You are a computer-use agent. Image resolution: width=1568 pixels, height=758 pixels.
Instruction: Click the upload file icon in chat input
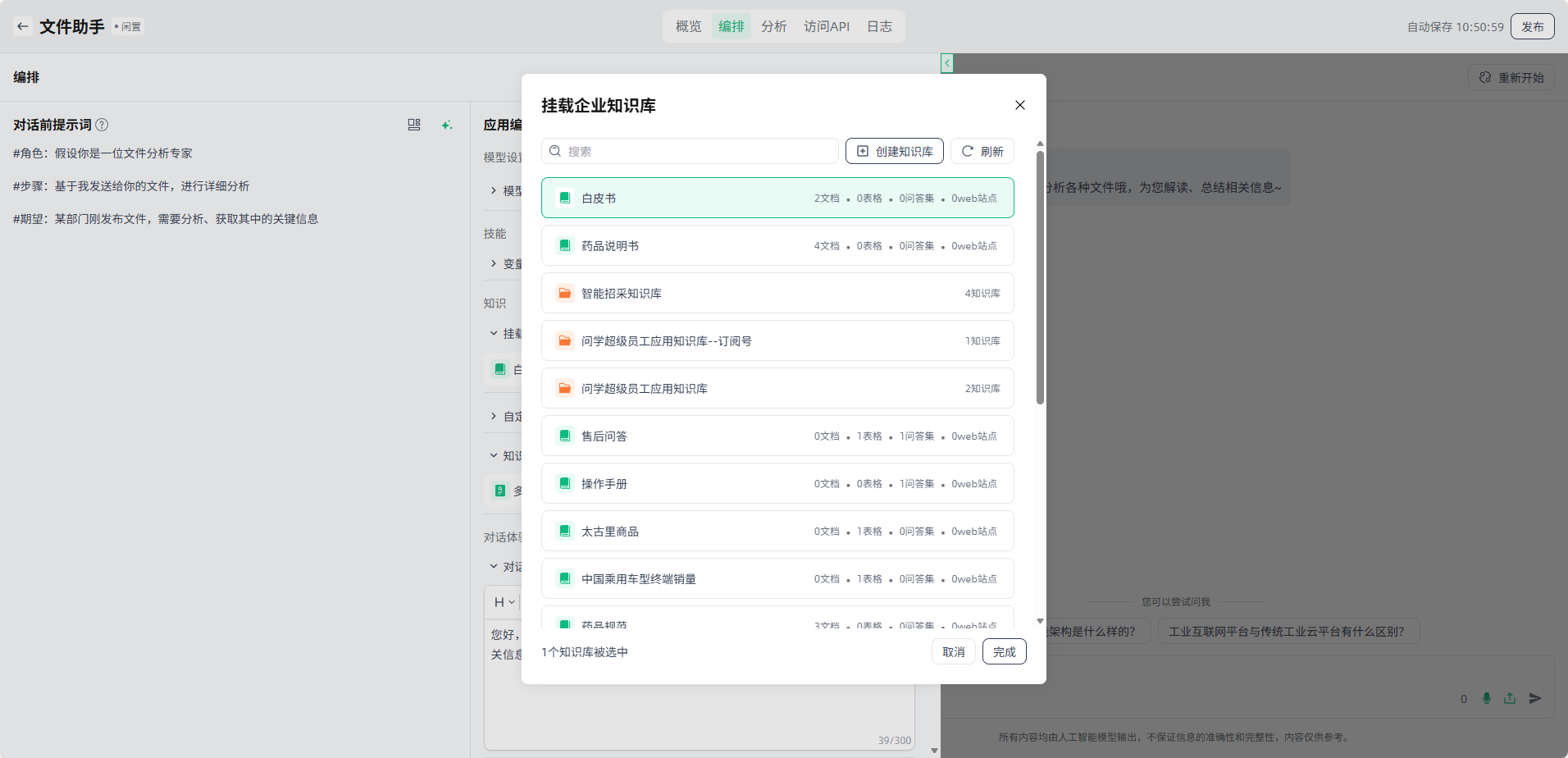(1510, 698)
